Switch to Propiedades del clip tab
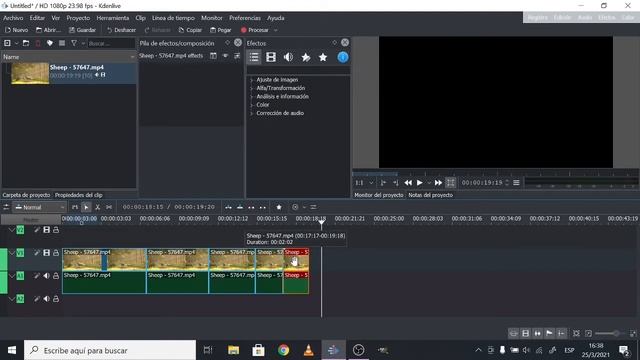This screenshot has width=640, height=360. (x=78, y=195)
